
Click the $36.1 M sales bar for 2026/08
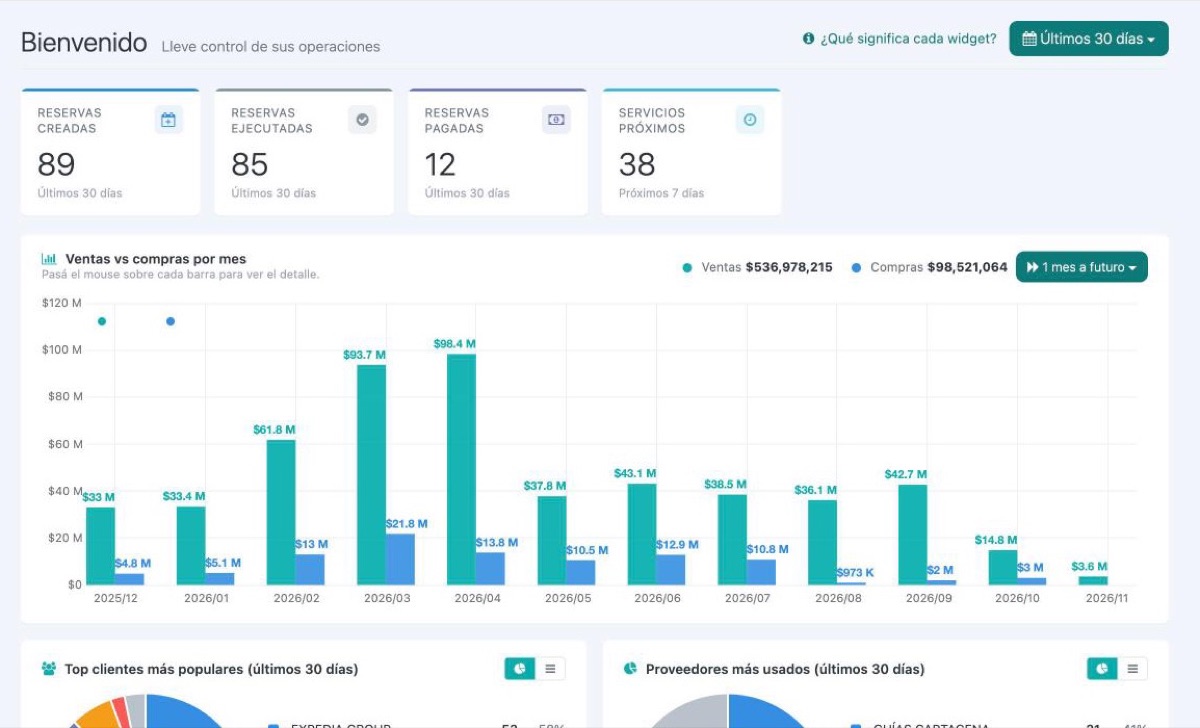[x=822, y=542]
